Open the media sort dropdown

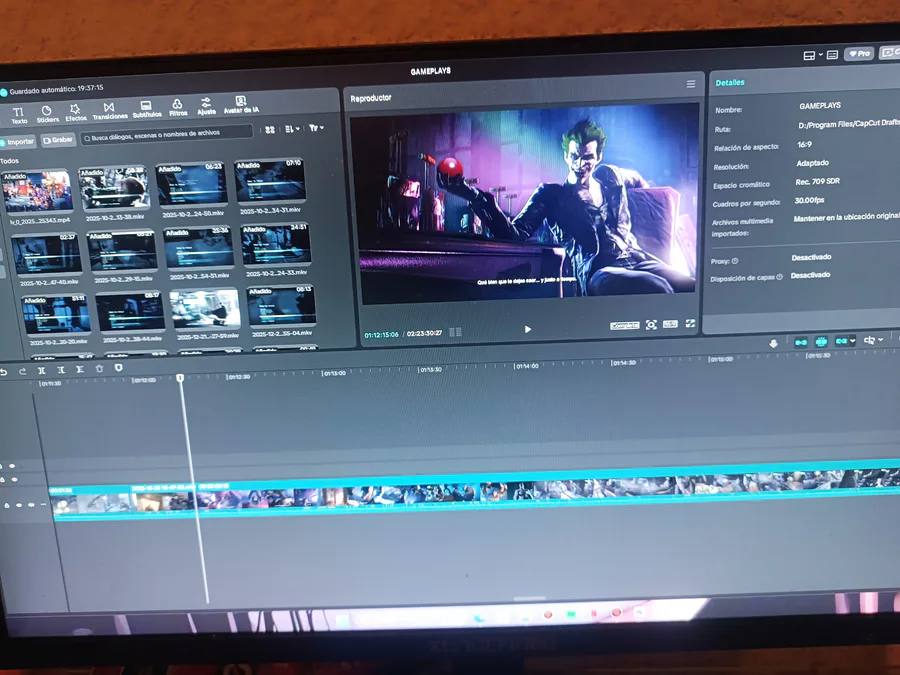point(292,129)
